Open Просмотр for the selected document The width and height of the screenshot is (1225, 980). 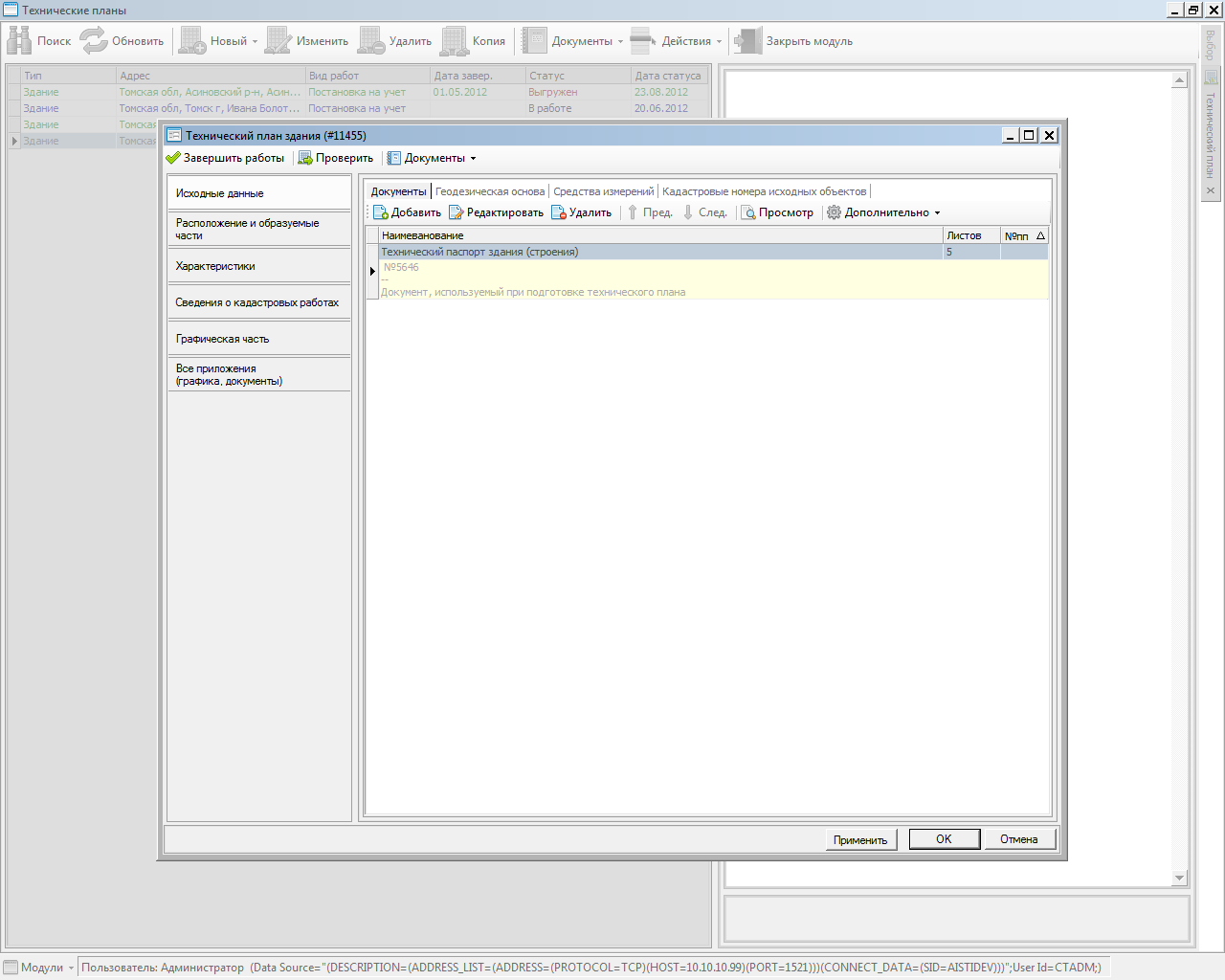click(x=777, y=212)
